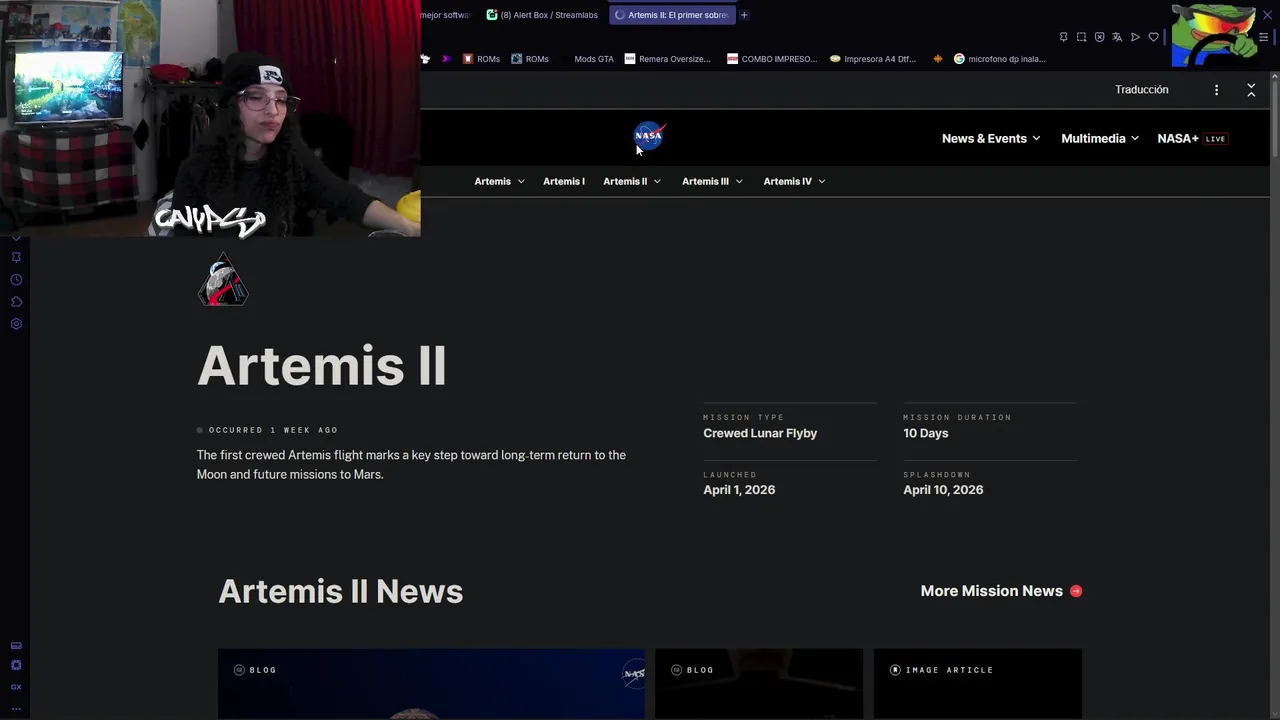Open the second BLOG news card
This screenshot has width=1280, height=720.
[759, 684]
